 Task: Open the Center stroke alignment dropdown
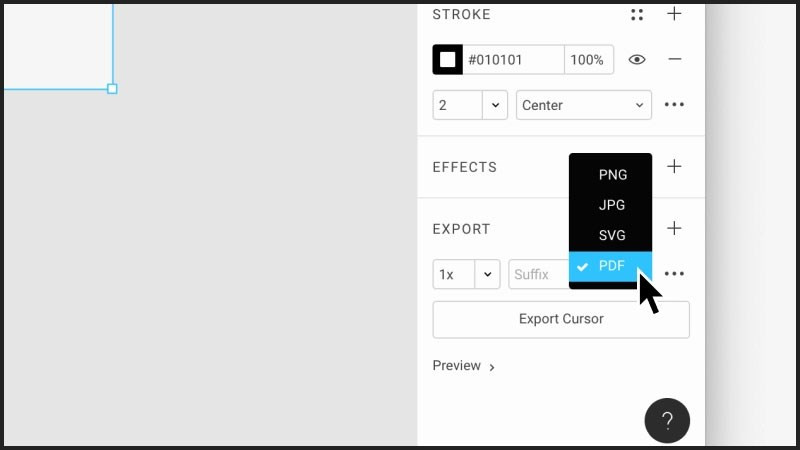click(x=584, y=105)
